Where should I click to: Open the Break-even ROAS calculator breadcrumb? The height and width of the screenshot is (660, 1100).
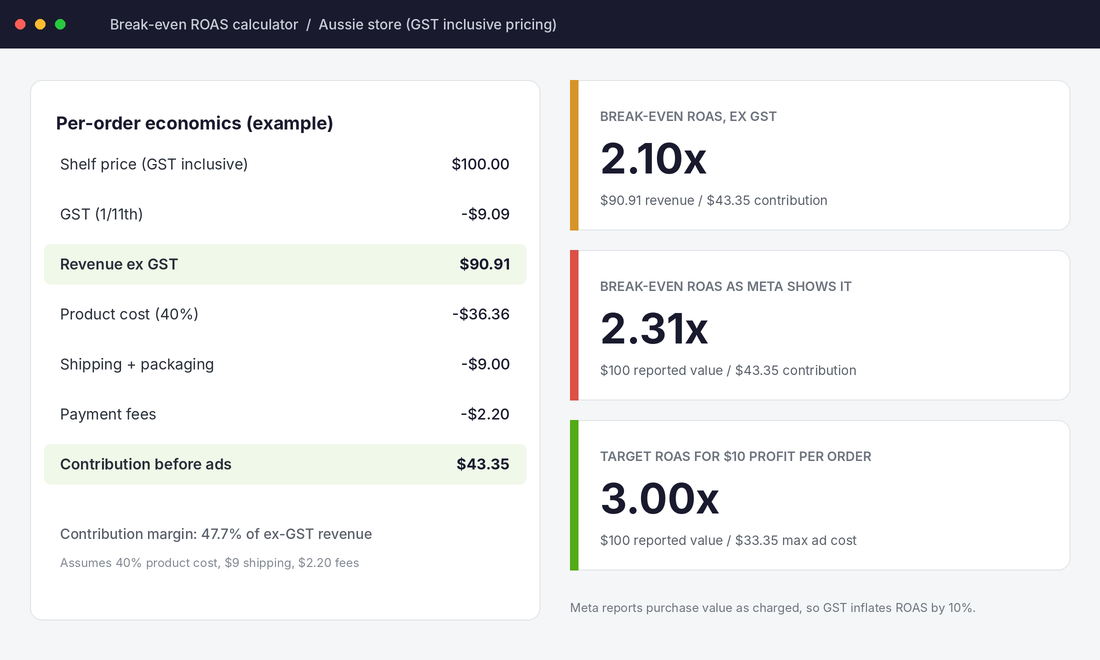pyautogui.click(x=204, y=25)
